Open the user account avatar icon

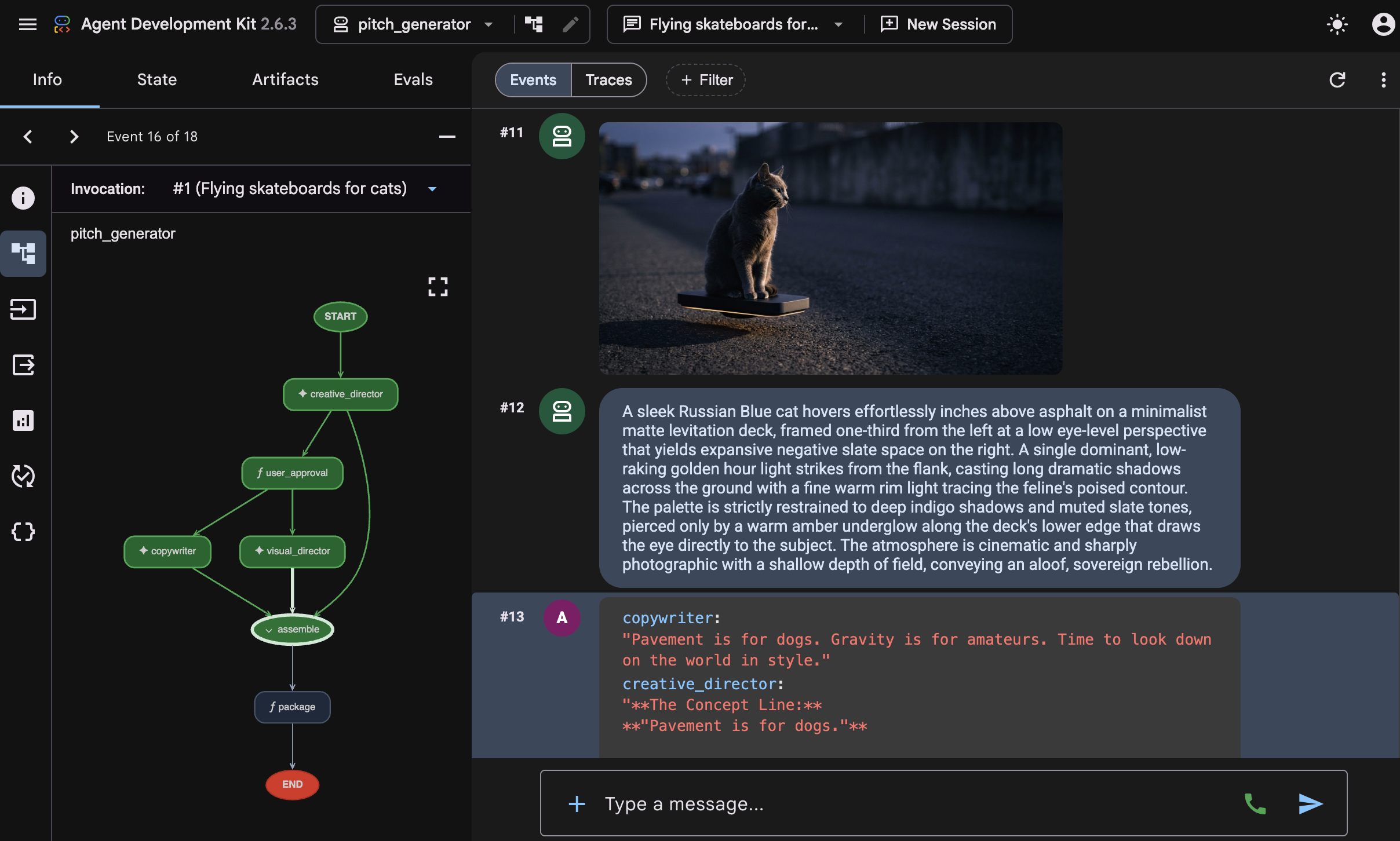pos(1383,24)
